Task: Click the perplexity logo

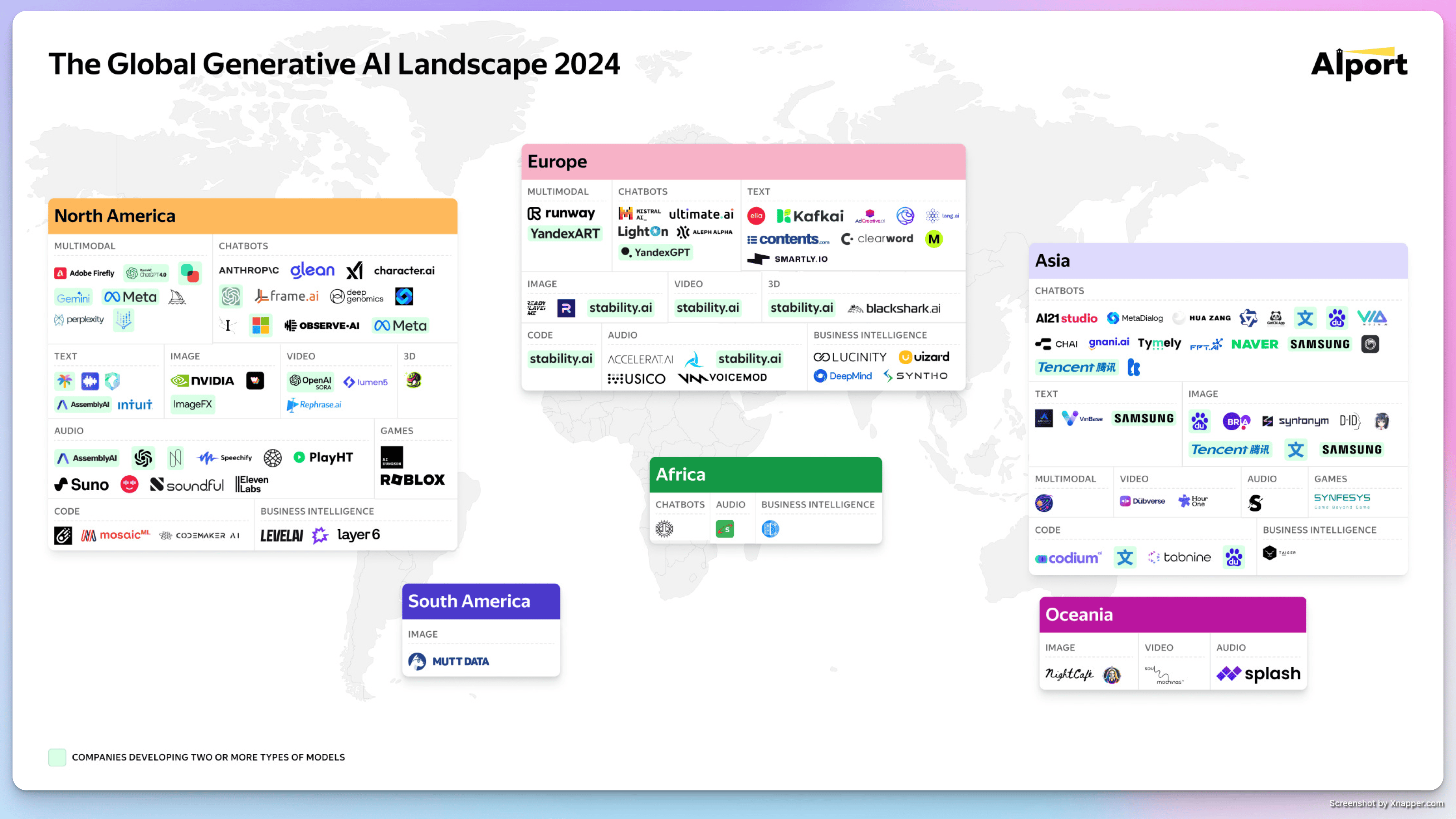Action: click(x=79, y=319)
